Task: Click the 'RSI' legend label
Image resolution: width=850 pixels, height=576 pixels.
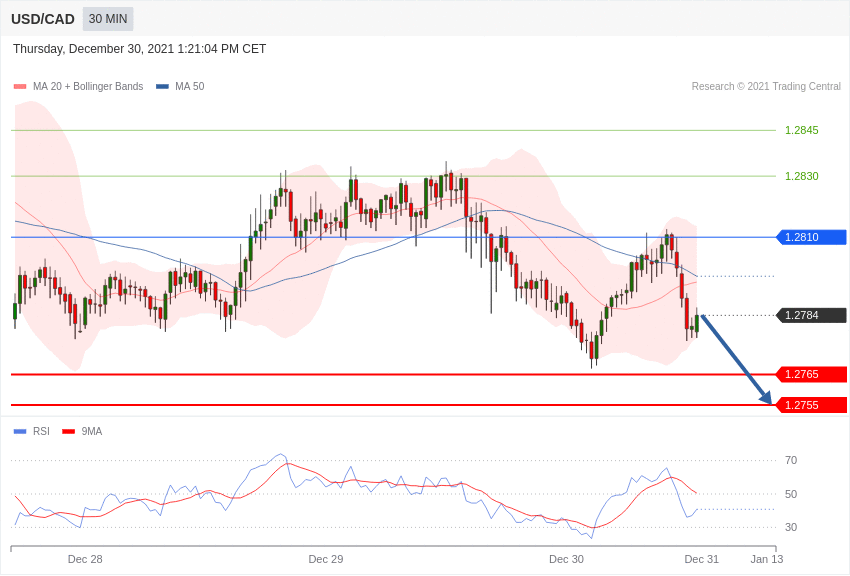Action: click(x=41, y=431)
